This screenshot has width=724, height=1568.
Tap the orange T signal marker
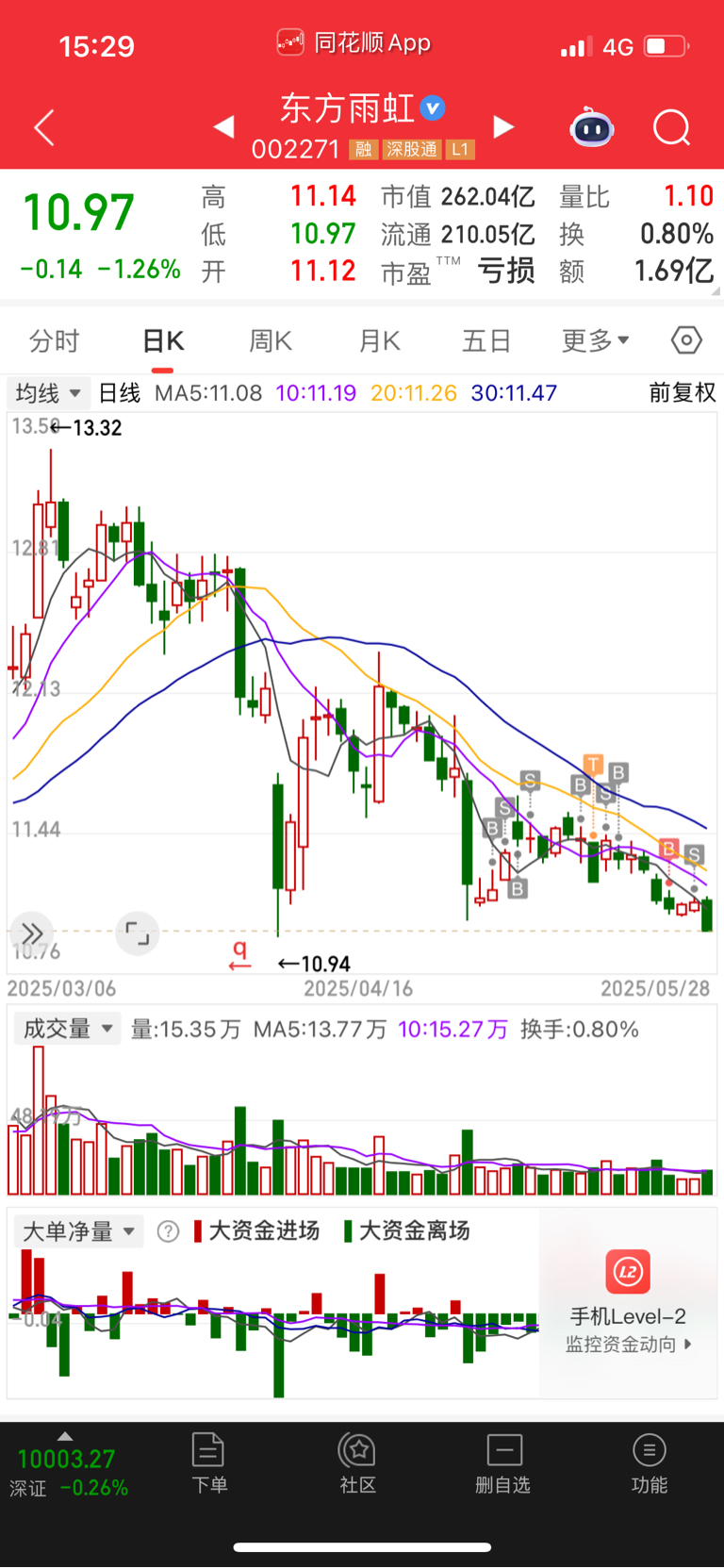[593, 765]
